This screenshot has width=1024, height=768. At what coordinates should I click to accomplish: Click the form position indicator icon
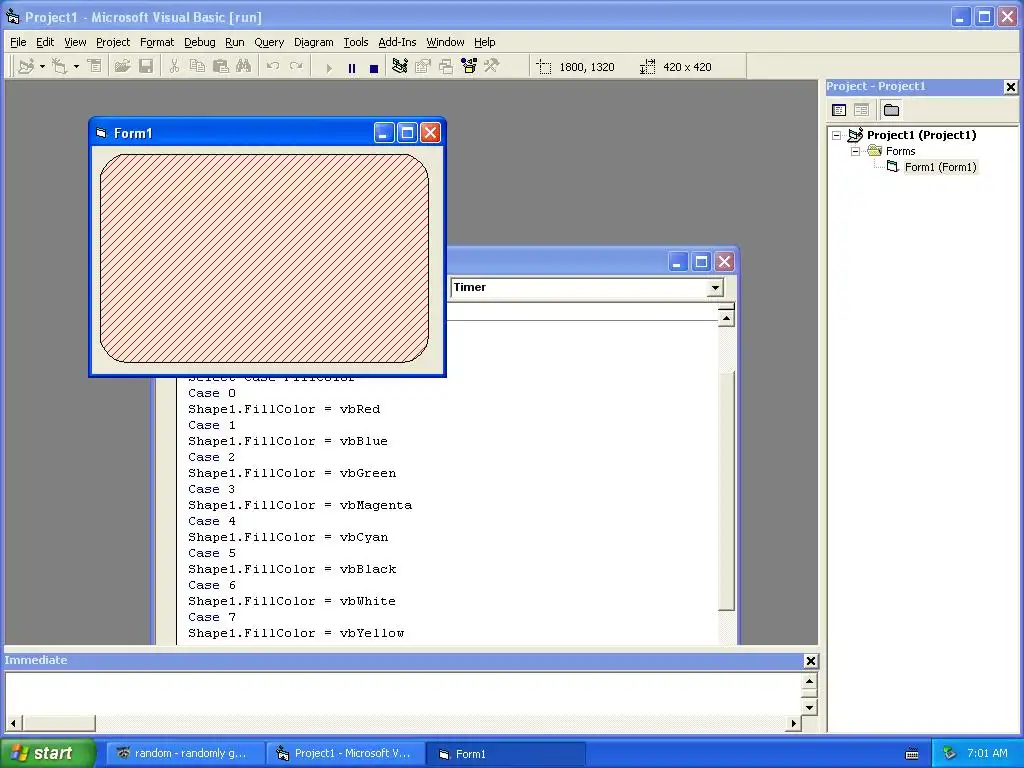point(544,67)
